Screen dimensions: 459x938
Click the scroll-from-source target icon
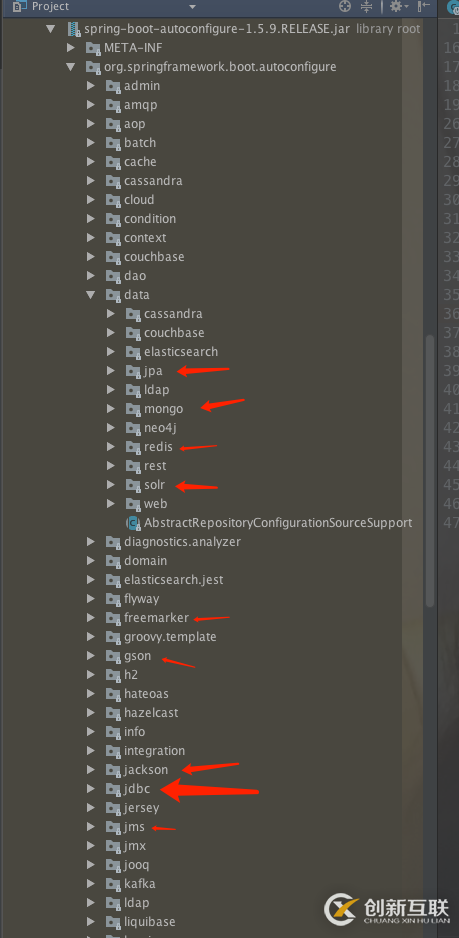point(345,6)
